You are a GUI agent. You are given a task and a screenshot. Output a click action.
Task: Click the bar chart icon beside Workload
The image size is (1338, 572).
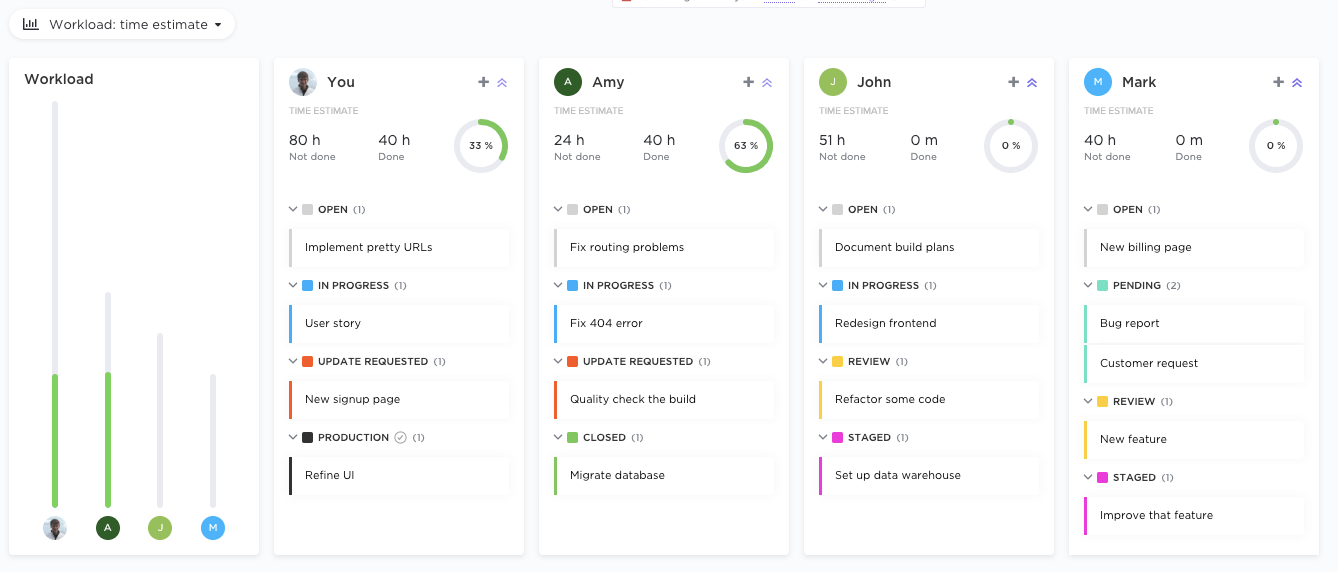[x=31, y=24]
